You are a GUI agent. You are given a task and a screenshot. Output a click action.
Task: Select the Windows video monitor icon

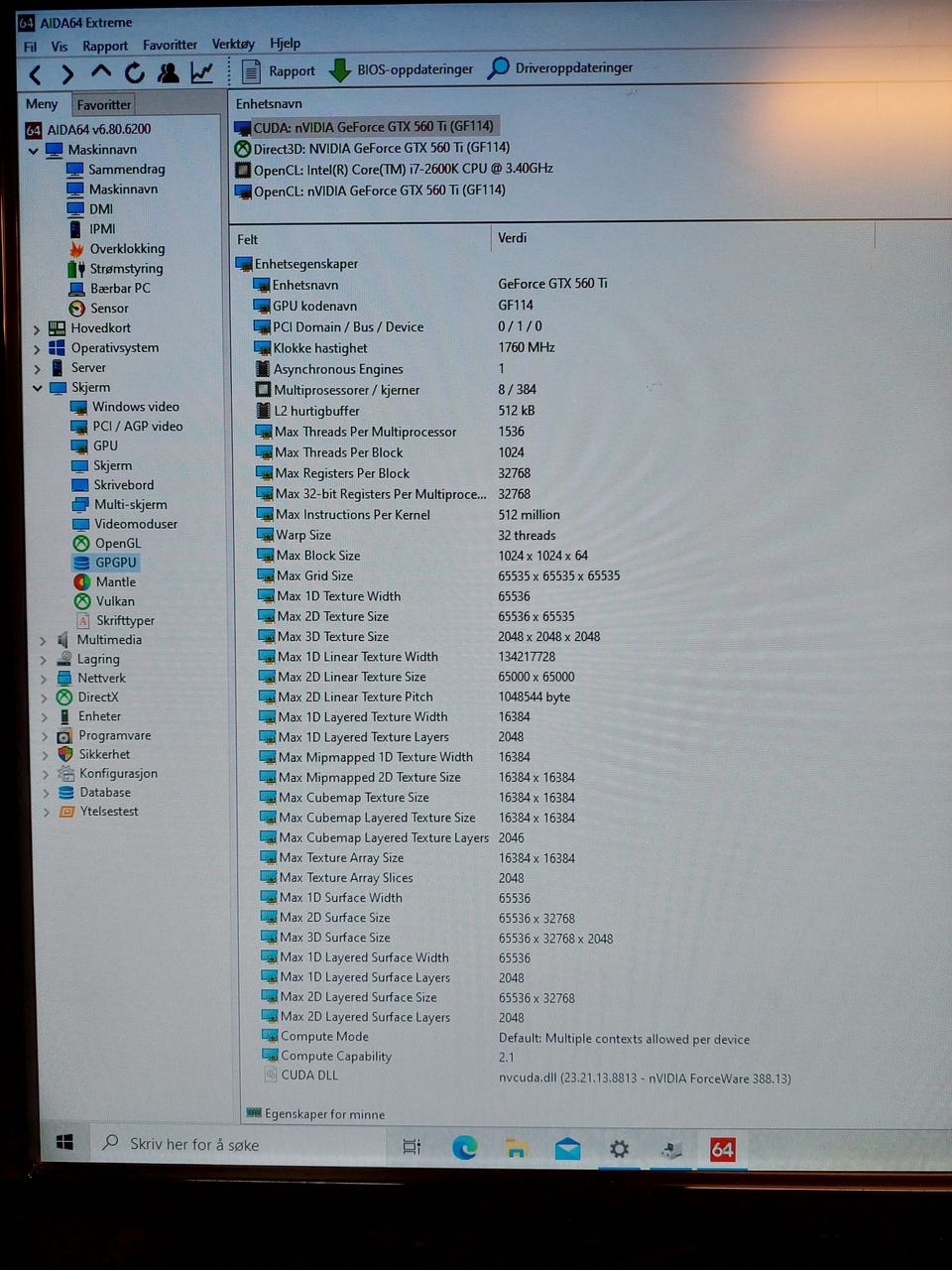pos(79,407)
